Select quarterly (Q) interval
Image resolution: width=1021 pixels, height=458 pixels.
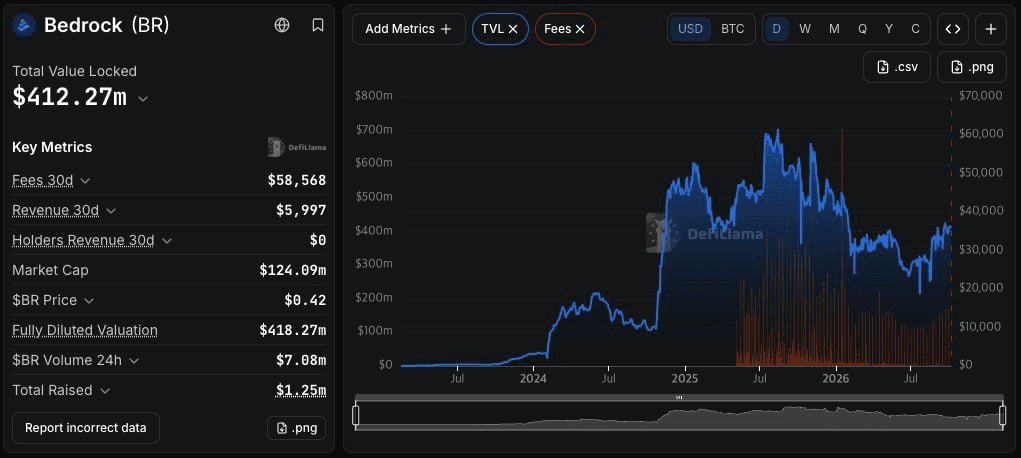tap(862, 29)
